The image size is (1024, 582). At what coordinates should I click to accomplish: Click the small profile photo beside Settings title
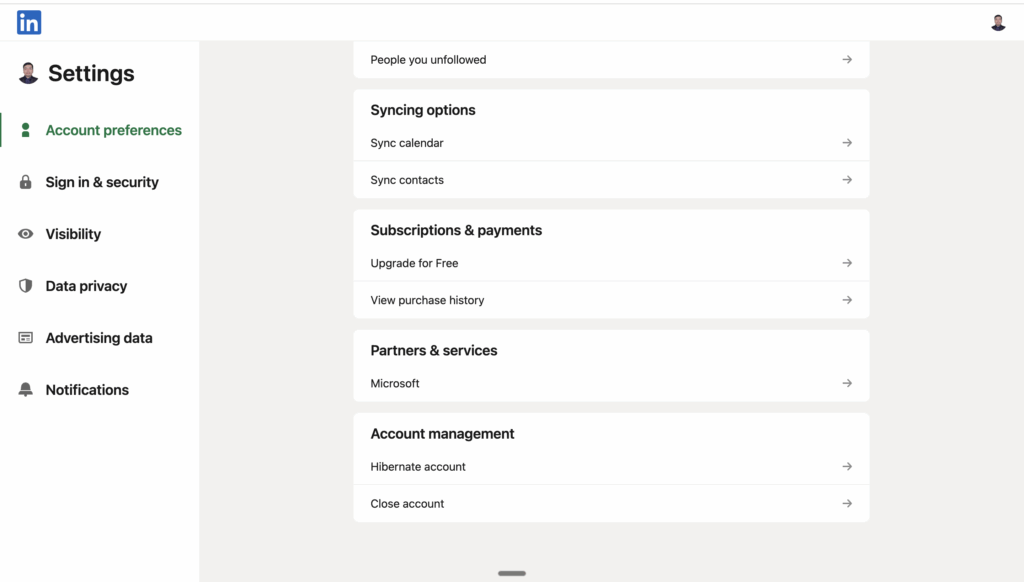[28, 73]
